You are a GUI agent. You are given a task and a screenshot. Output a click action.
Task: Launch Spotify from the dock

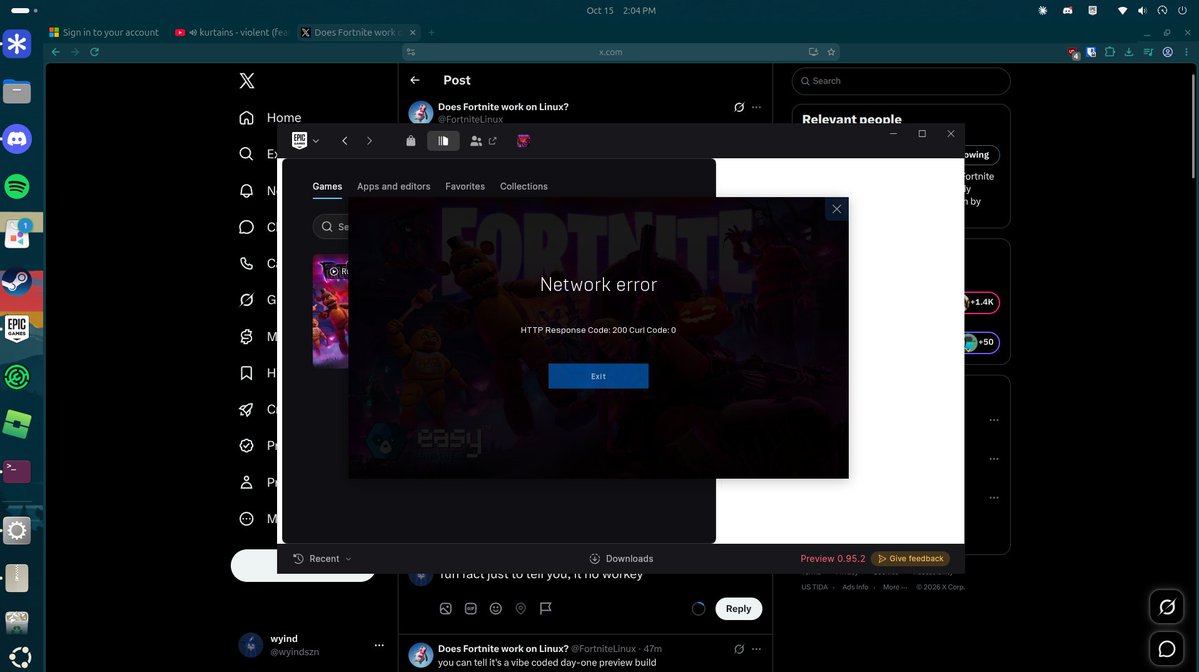click(x=17, y=187)
